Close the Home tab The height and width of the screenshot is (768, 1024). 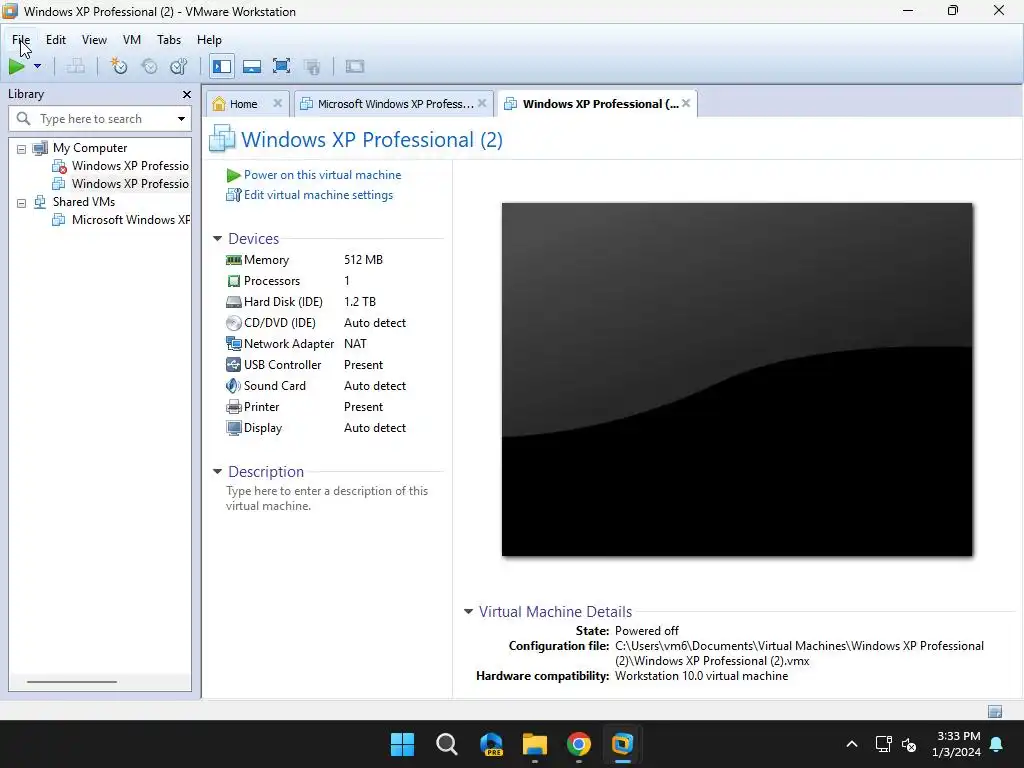(x=278, y=103)
